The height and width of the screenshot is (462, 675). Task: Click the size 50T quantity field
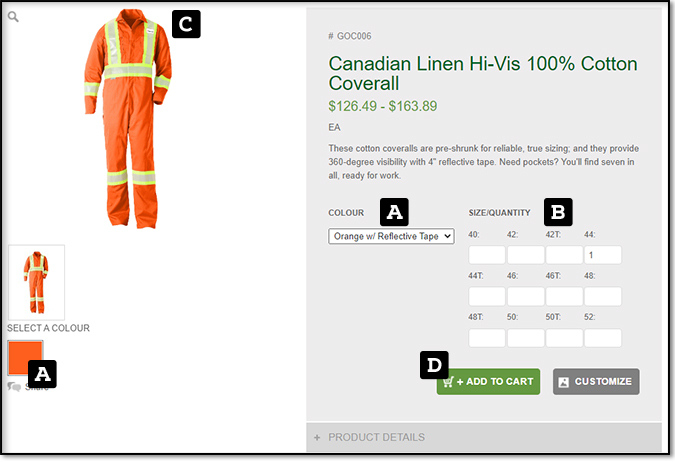[564, 338]
